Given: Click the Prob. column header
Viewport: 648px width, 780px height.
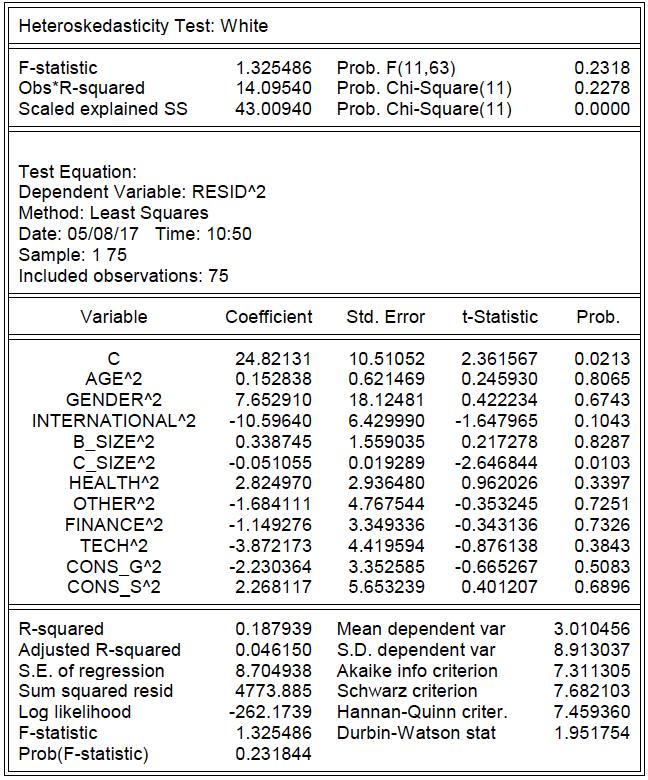Looking at the screenshot, I should click(x=598, y=317).
